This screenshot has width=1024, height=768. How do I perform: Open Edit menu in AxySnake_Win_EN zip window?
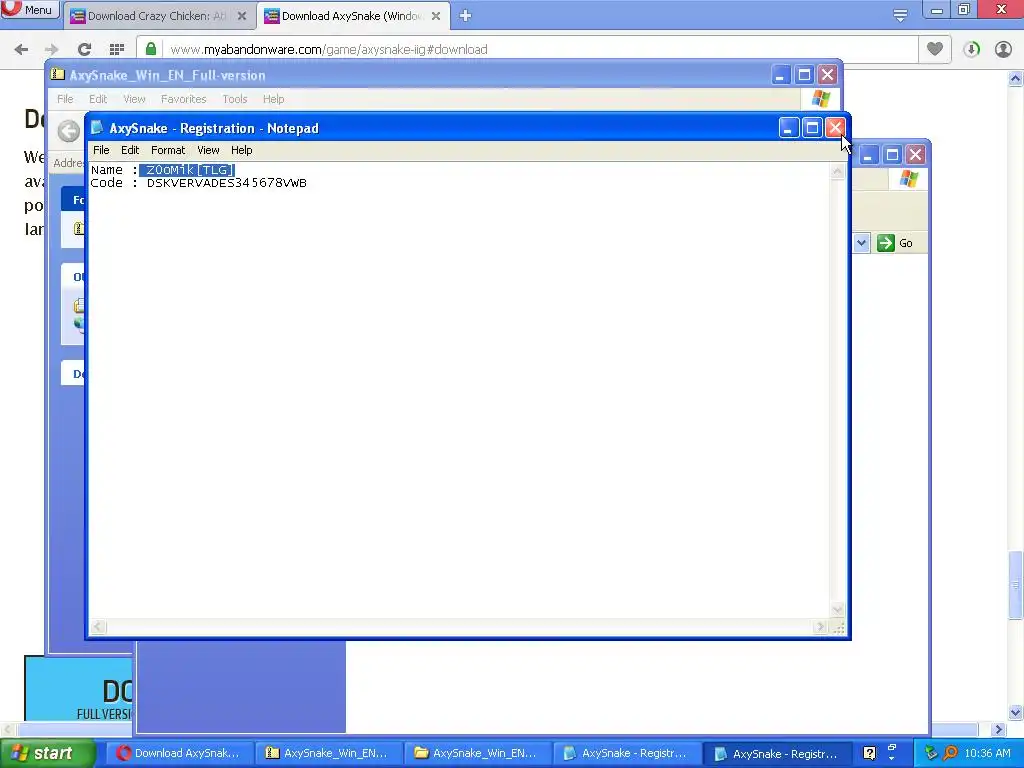[98, 99]
